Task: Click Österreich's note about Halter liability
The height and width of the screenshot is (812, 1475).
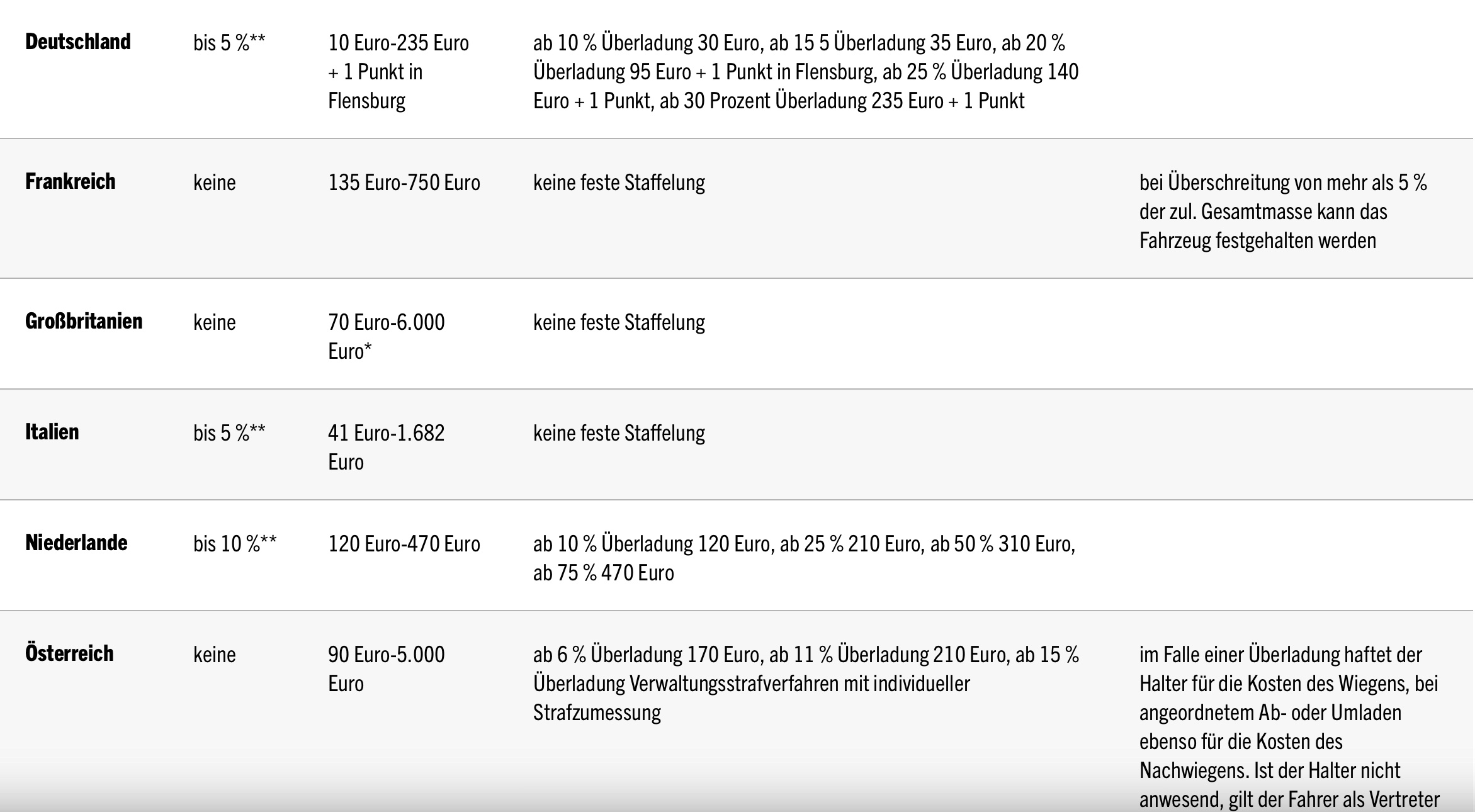Action: 1289,727
